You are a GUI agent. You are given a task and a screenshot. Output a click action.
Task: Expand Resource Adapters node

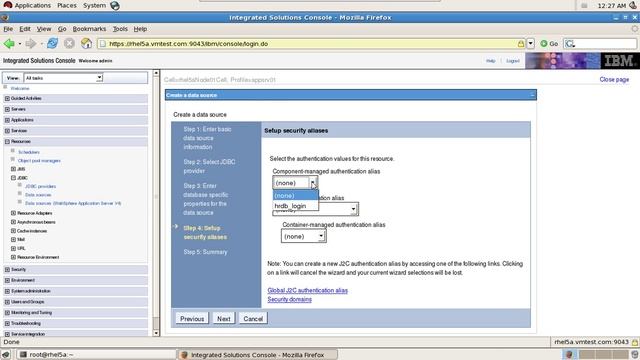13,213
